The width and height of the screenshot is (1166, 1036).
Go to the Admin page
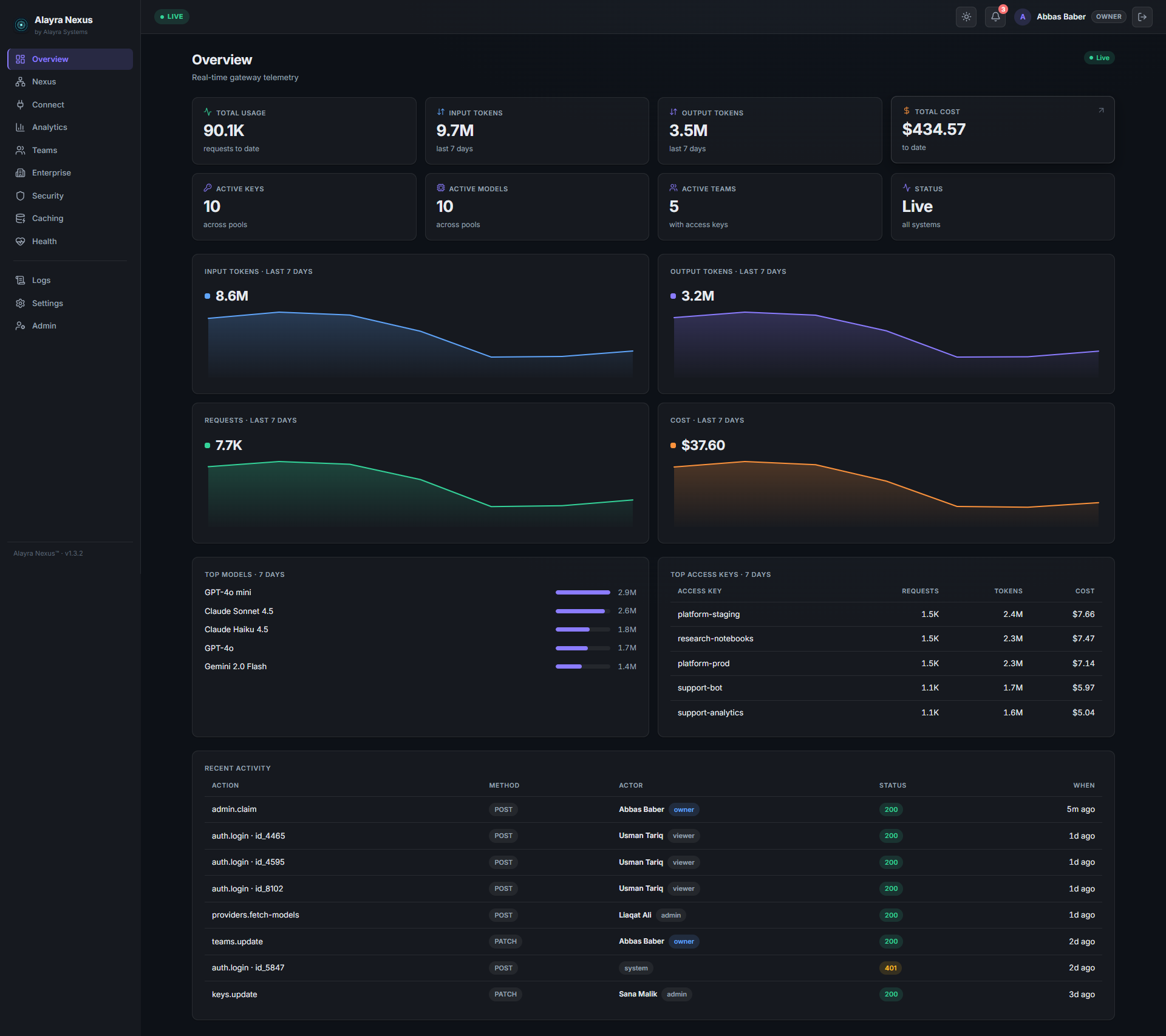[70, 326]
